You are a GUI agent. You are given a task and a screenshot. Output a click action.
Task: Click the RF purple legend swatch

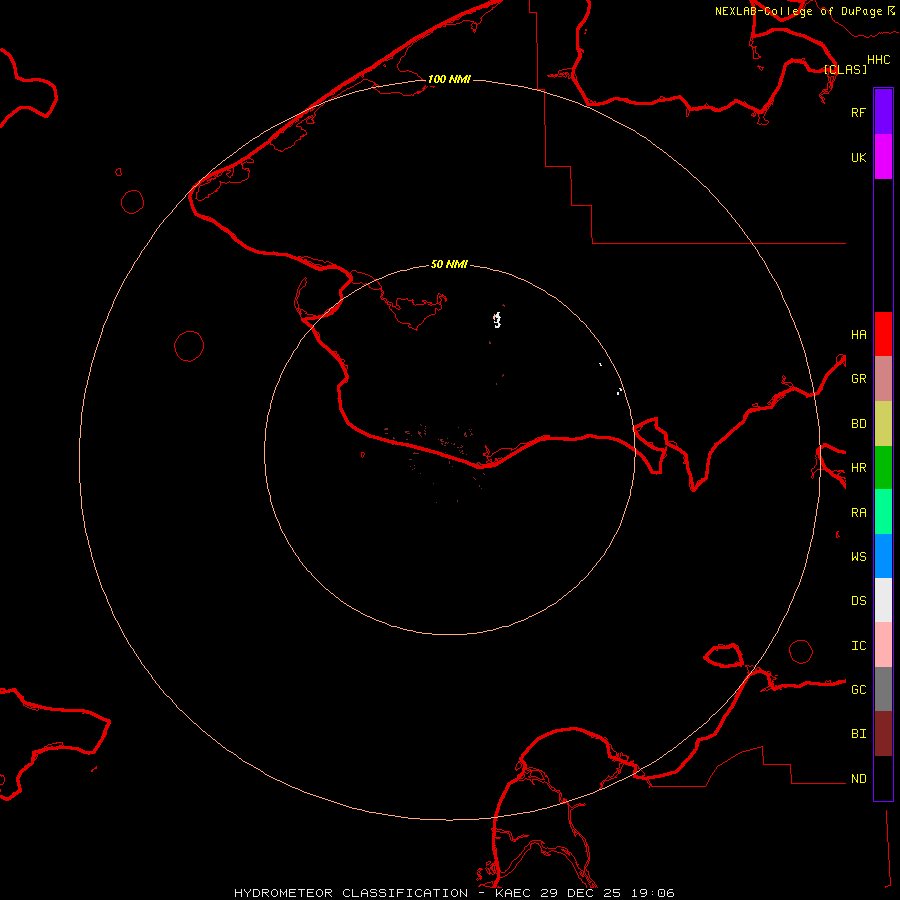(x=883, y=112)
